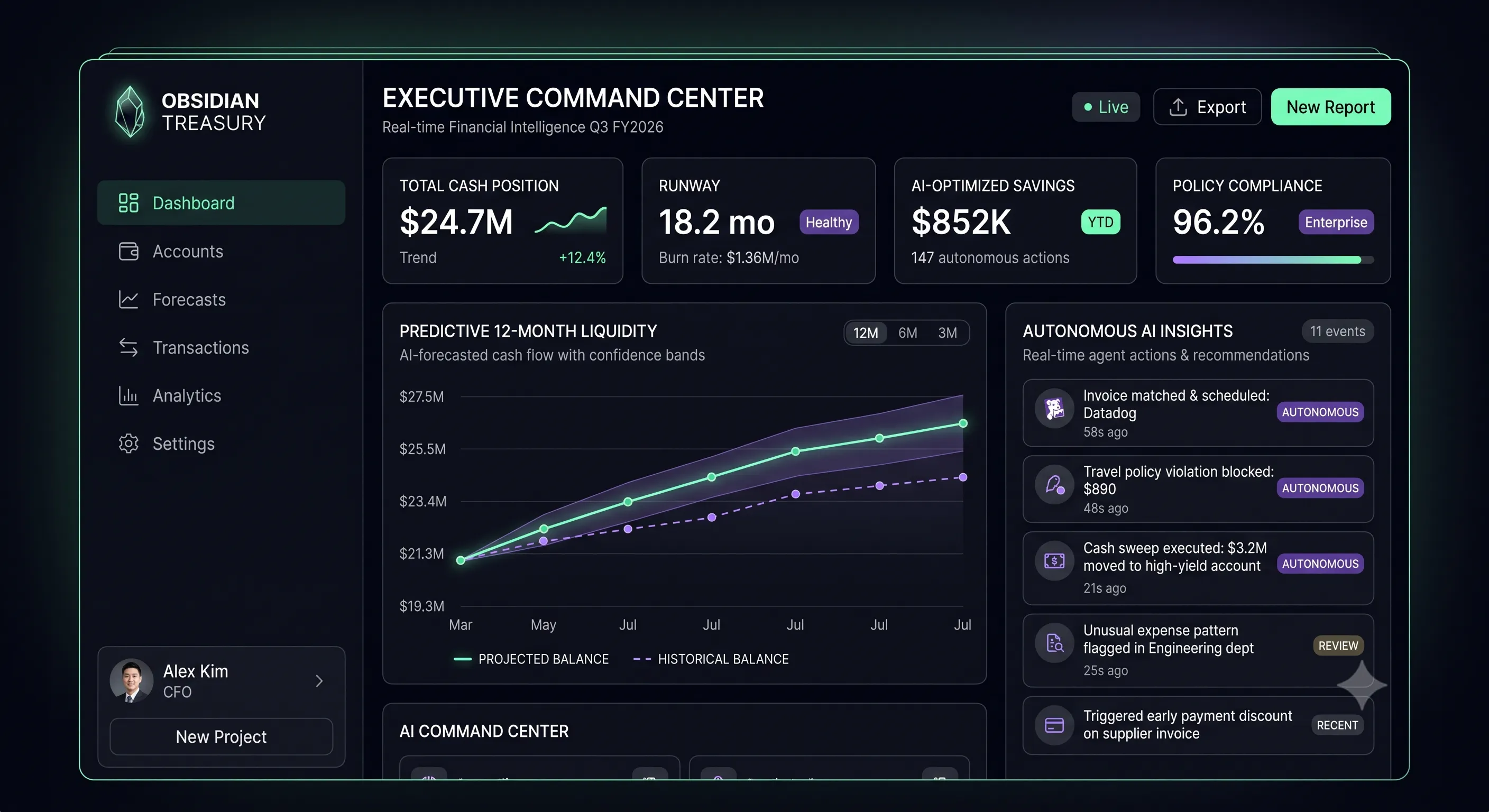Click the unusual expense document search icon
Image resolution: width=1489 pixels, height=812 pixels.
[x=1054, y=643]
